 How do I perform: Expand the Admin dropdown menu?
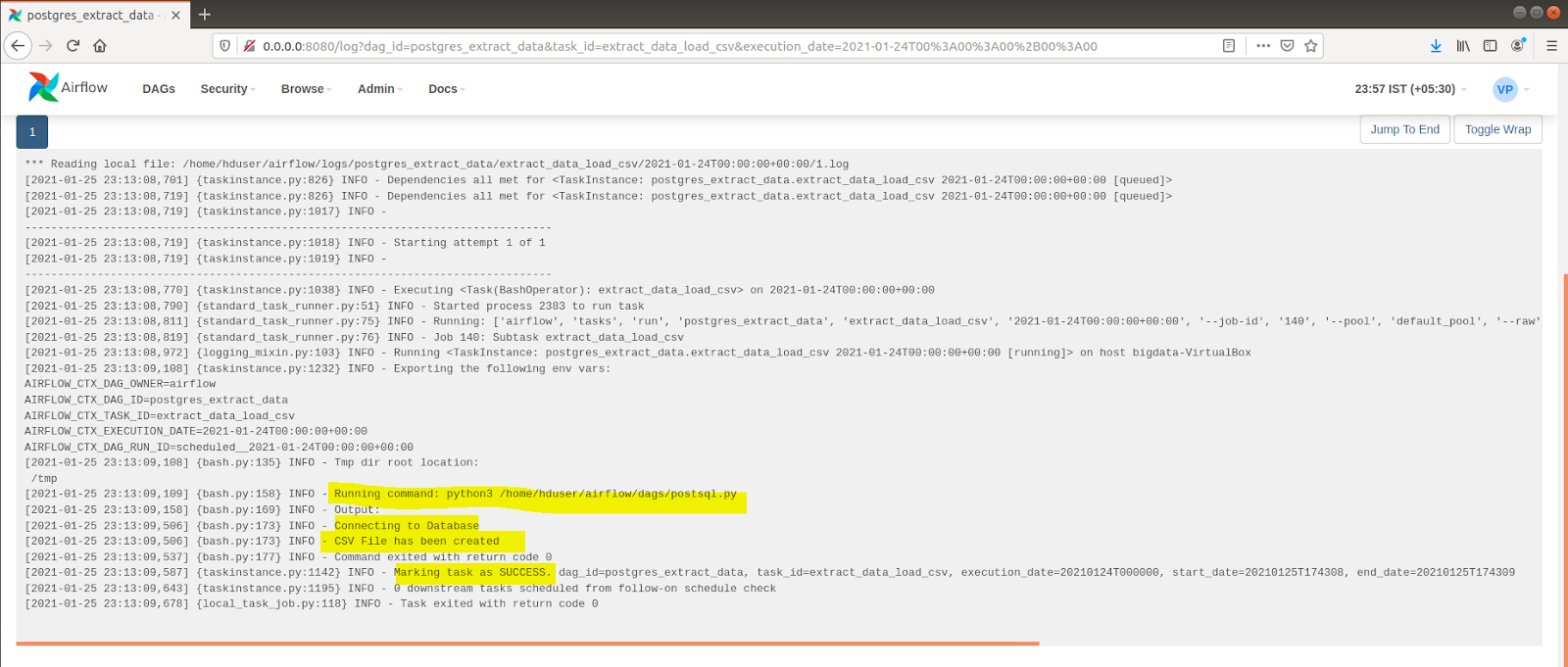(x=379, y=89)
